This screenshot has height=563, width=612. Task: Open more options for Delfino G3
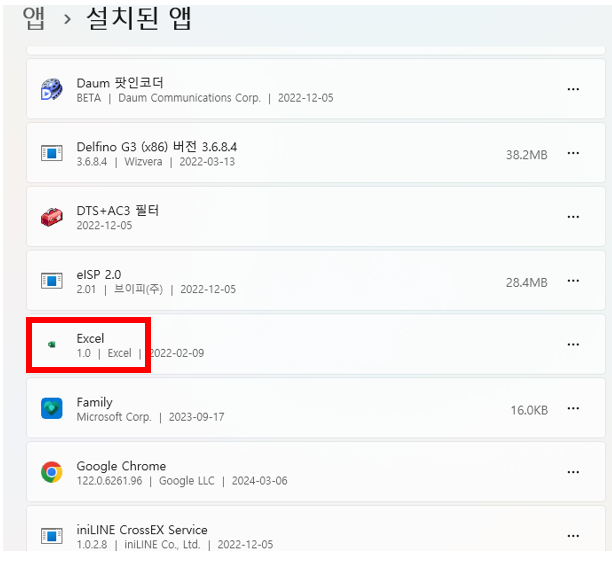[573, 153]
